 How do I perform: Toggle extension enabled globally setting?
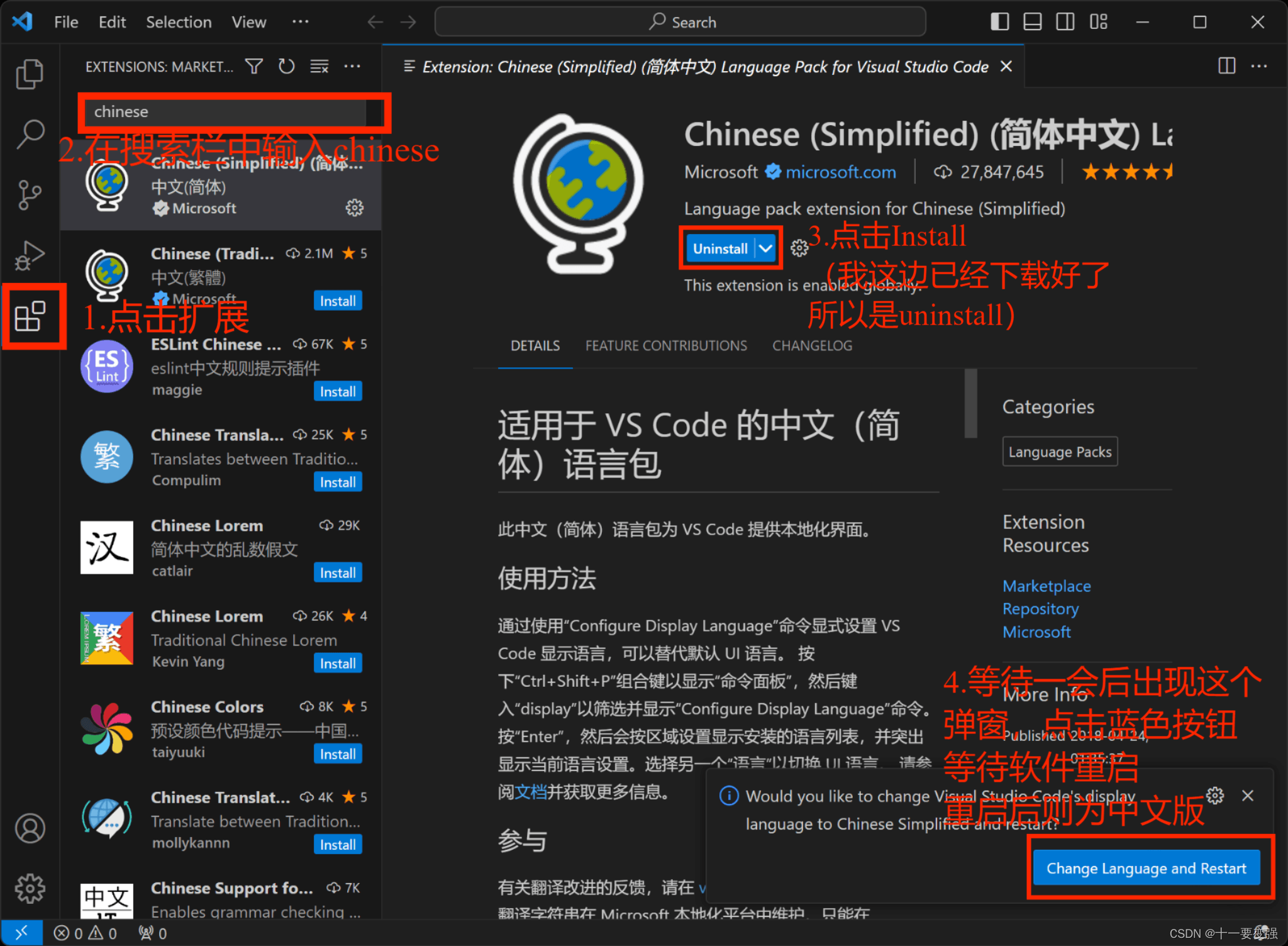point(799,248)
